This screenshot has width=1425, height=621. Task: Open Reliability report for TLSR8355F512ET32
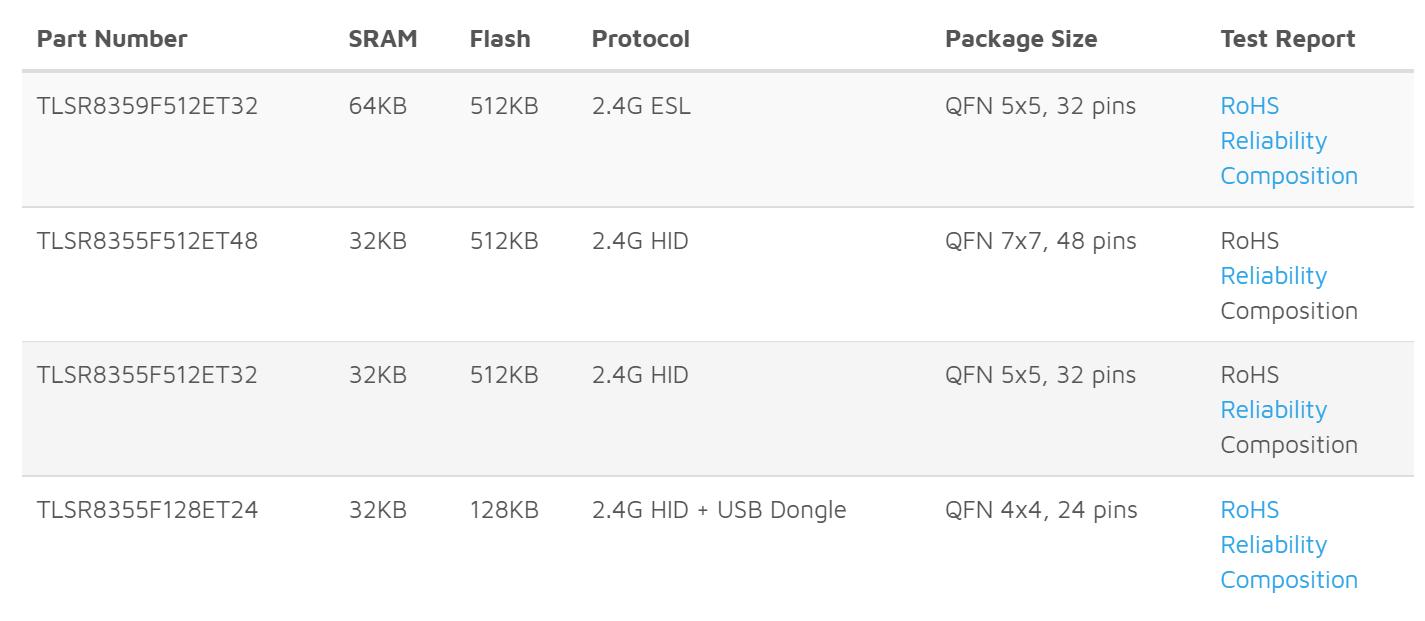pyautogui.click(x=1273, y=410)
